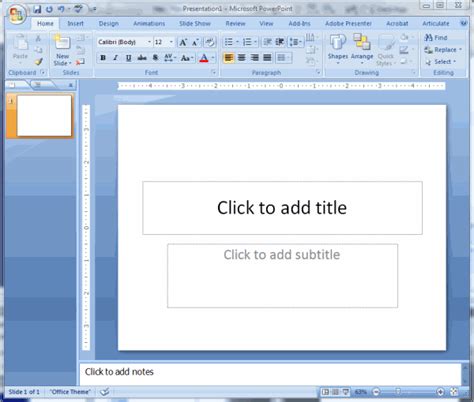474x402 pixels.
Task: Select the slide 1 thumbnail
Action: pyautogui.click(x=44, y=116)
